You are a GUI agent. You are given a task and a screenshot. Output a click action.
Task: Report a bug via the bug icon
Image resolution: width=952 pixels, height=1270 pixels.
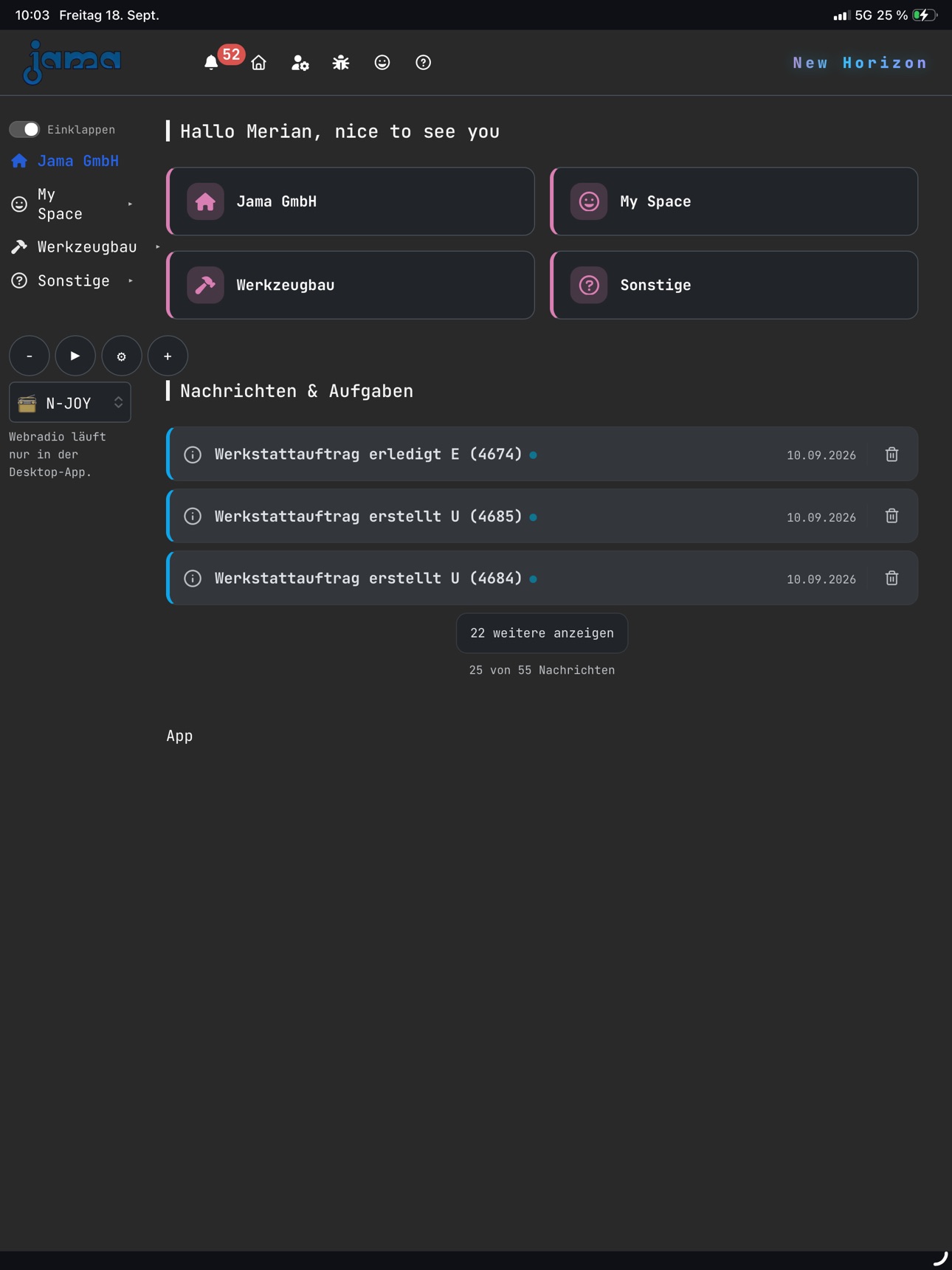click(341, 63)
